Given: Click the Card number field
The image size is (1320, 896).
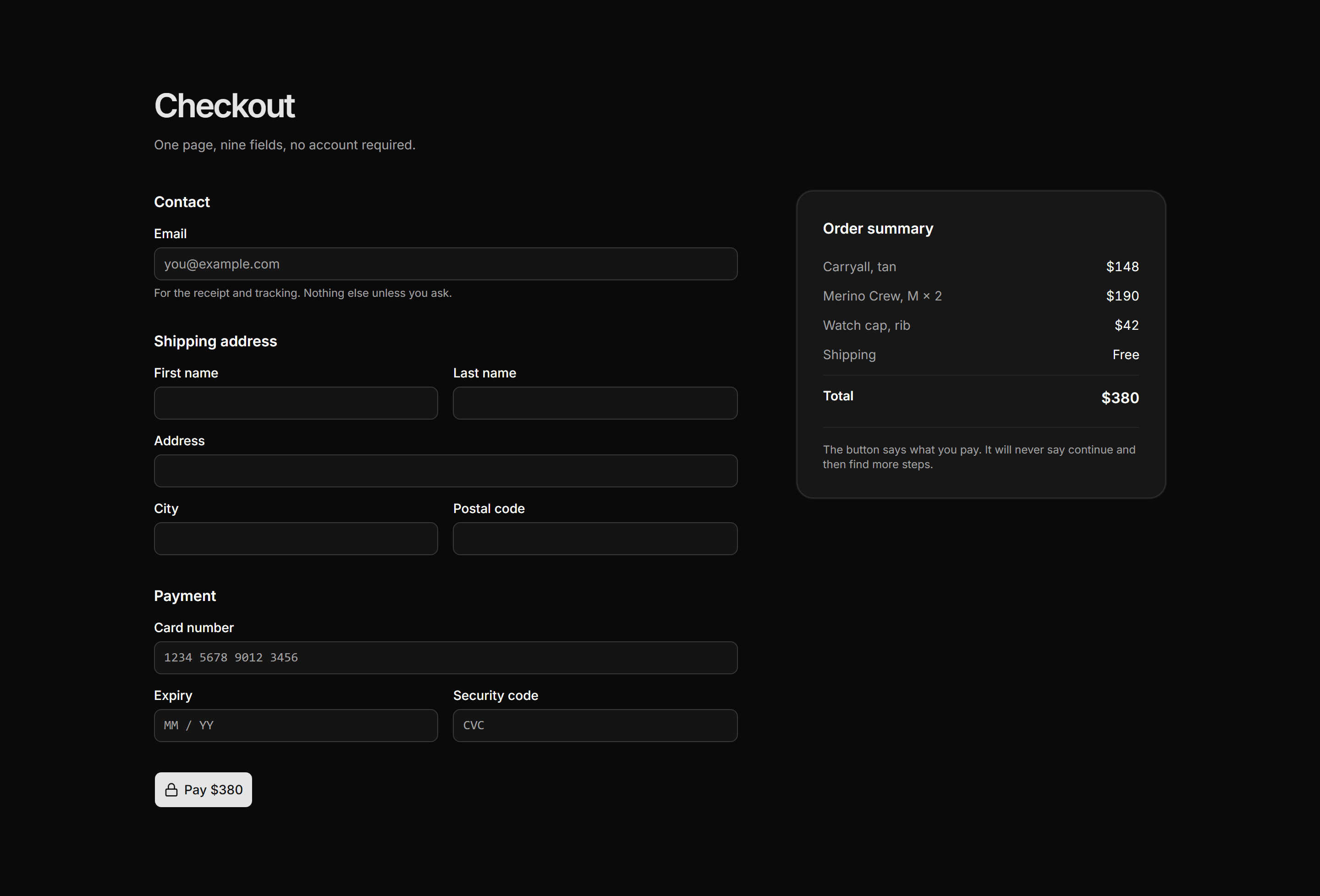Looking at the screenshot, I should click(446, 658).
